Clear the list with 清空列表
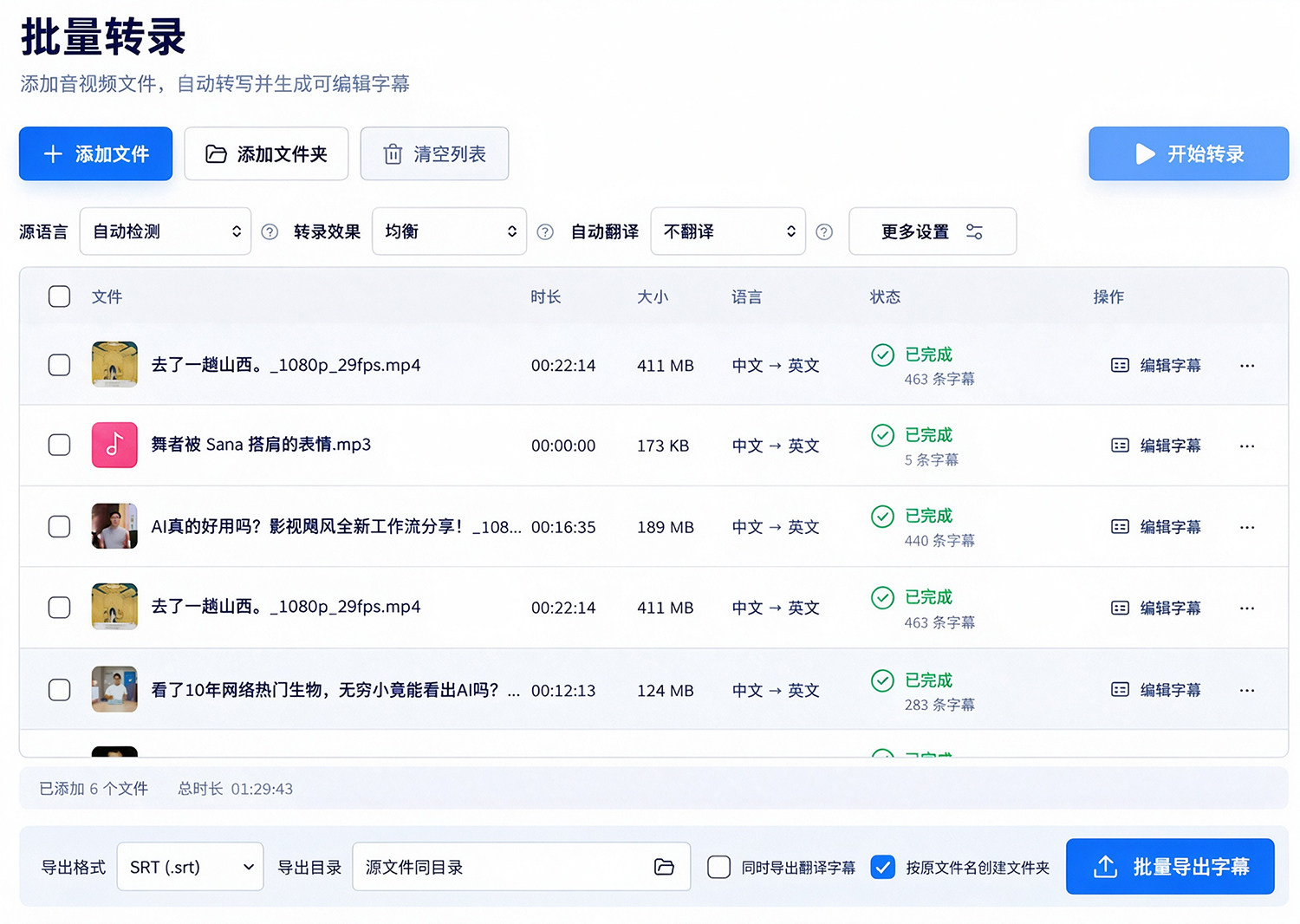 tap(434, 154)
